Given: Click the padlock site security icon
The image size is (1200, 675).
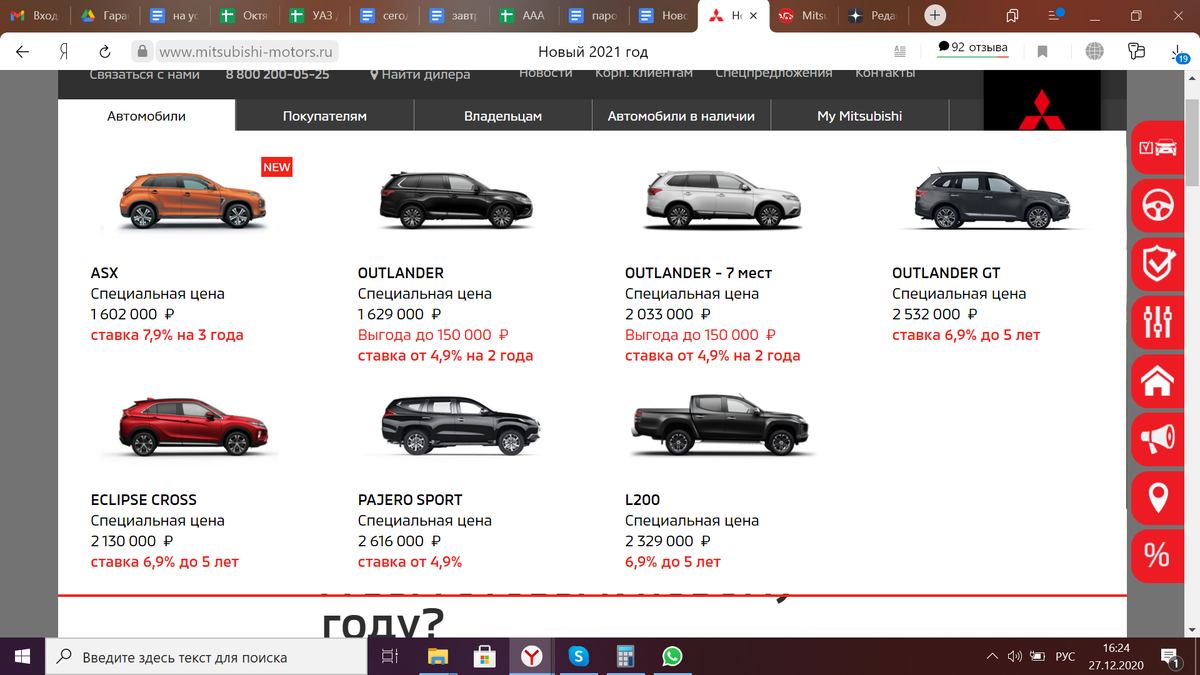Looking at the screenshot, I should (143, 52).
